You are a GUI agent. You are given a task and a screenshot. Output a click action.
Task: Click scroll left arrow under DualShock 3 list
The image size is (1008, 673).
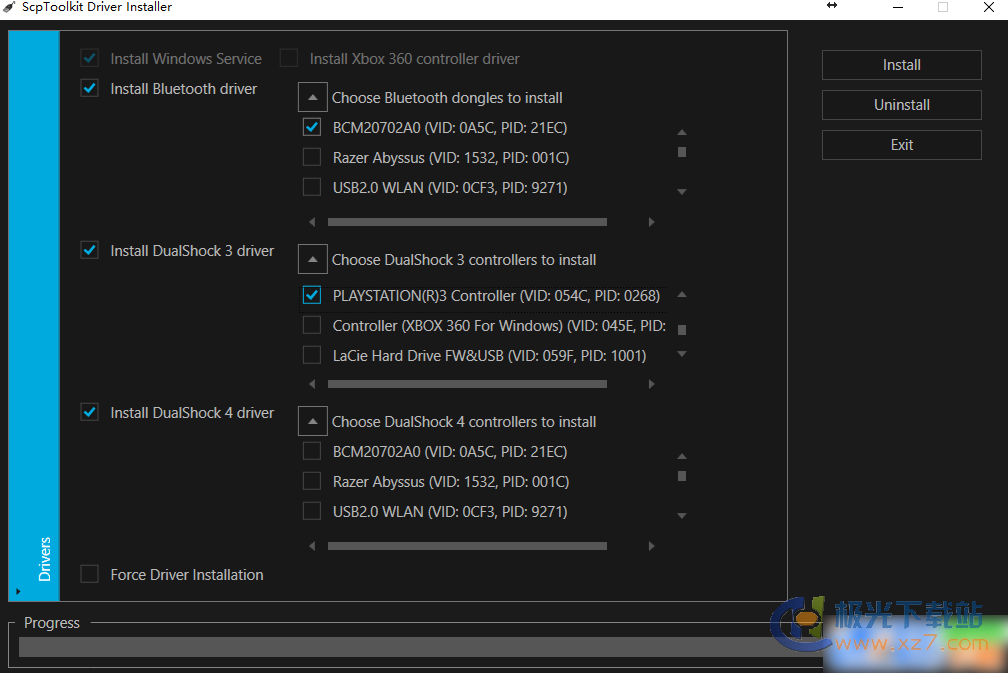pos(312,384)
